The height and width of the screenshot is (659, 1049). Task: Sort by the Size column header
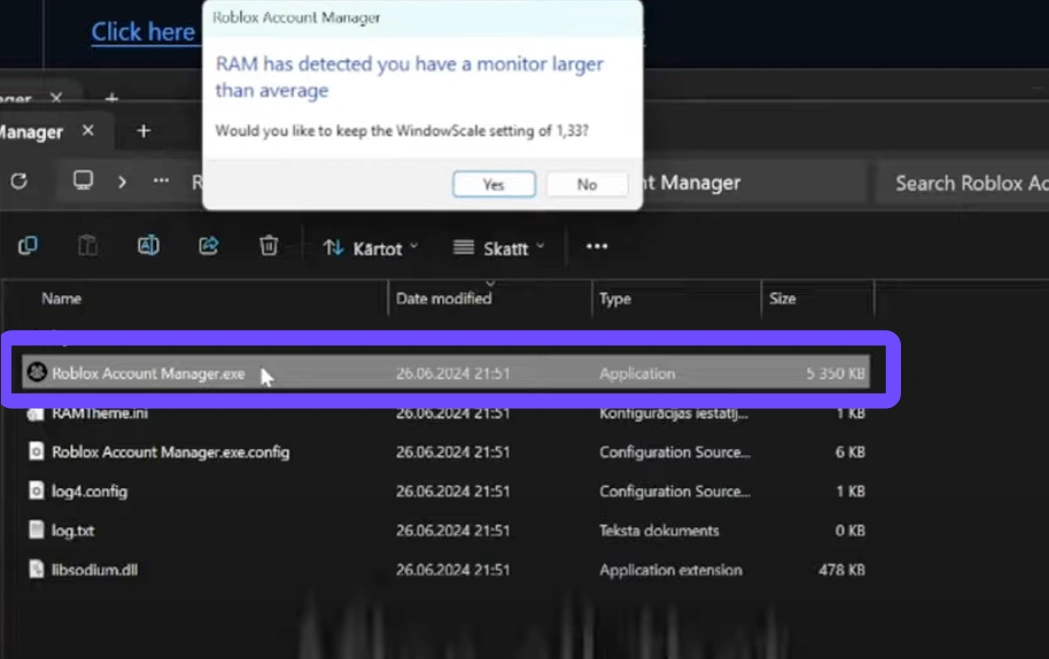(x=782, y=298)
